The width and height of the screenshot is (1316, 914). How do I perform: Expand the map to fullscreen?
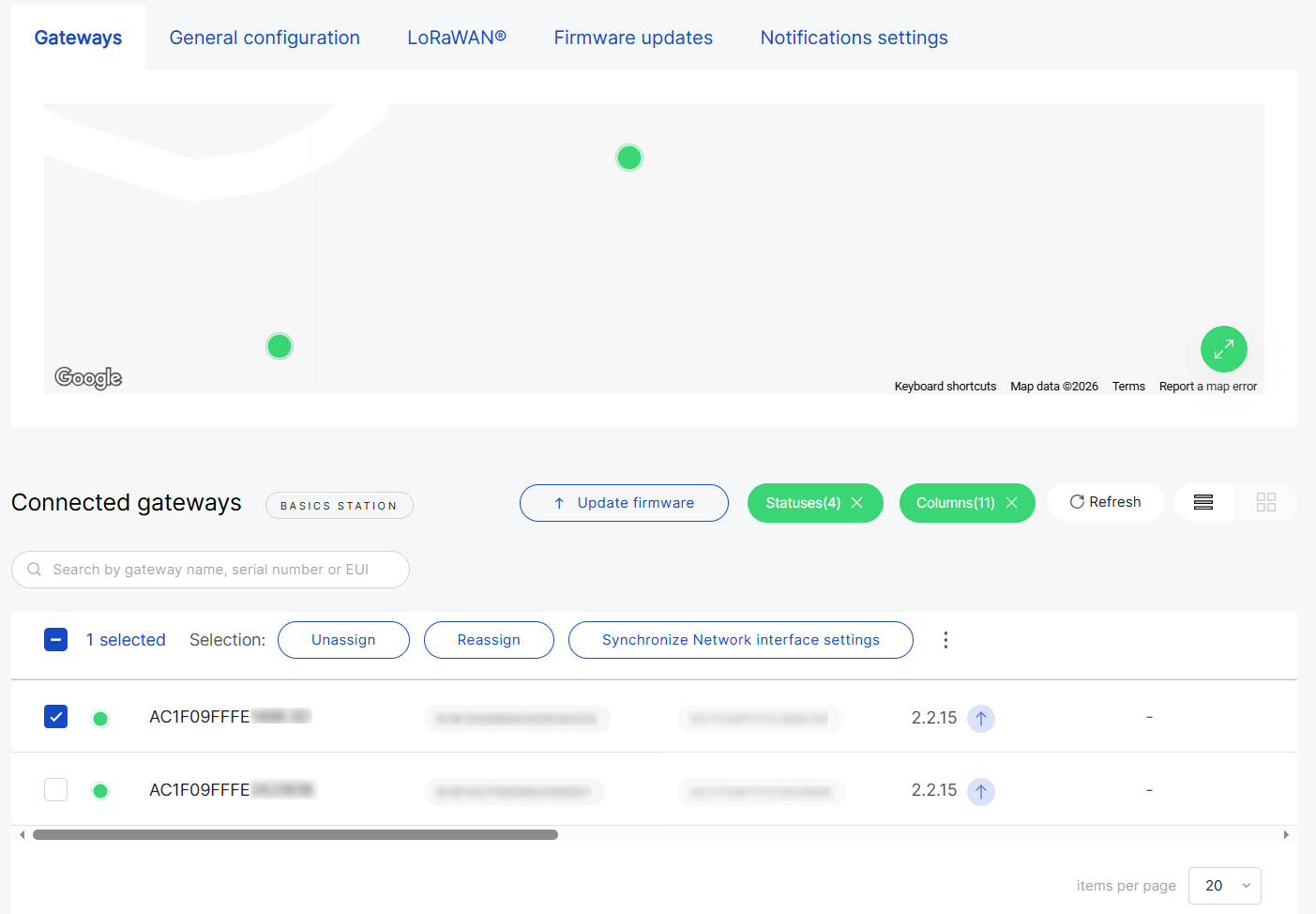point(1223,348)
